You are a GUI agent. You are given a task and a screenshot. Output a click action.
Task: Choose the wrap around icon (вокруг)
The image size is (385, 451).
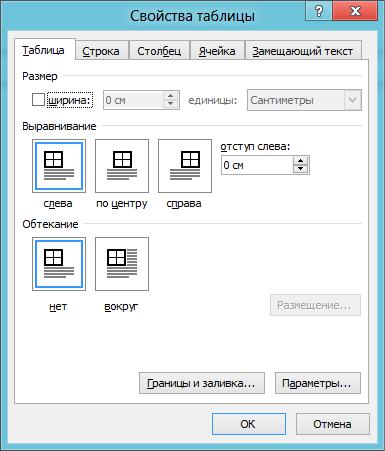point(122,264)
